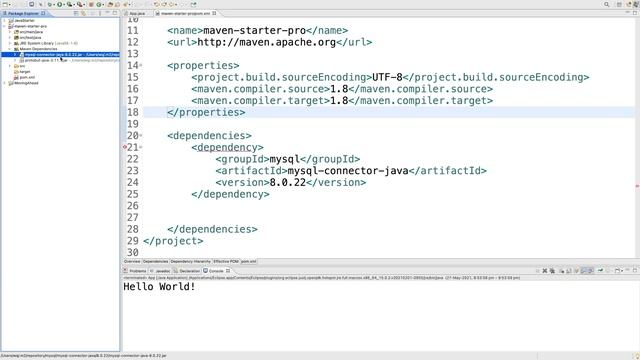The height and width of the screenshot is (360, 640).
Task: Expand JRE System Library node
Action: pos(10,43)
